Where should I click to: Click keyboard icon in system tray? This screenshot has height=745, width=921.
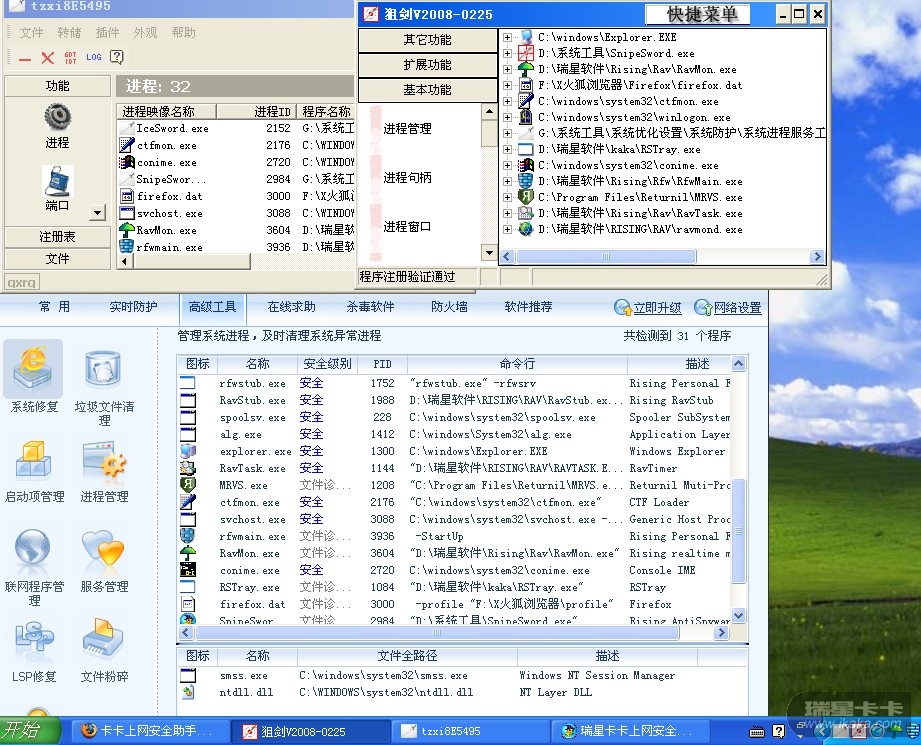pos(757,731)
